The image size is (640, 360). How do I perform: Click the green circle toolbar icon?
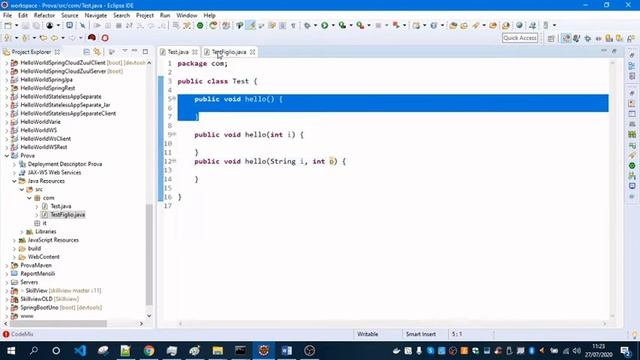[x=200, y=25]
